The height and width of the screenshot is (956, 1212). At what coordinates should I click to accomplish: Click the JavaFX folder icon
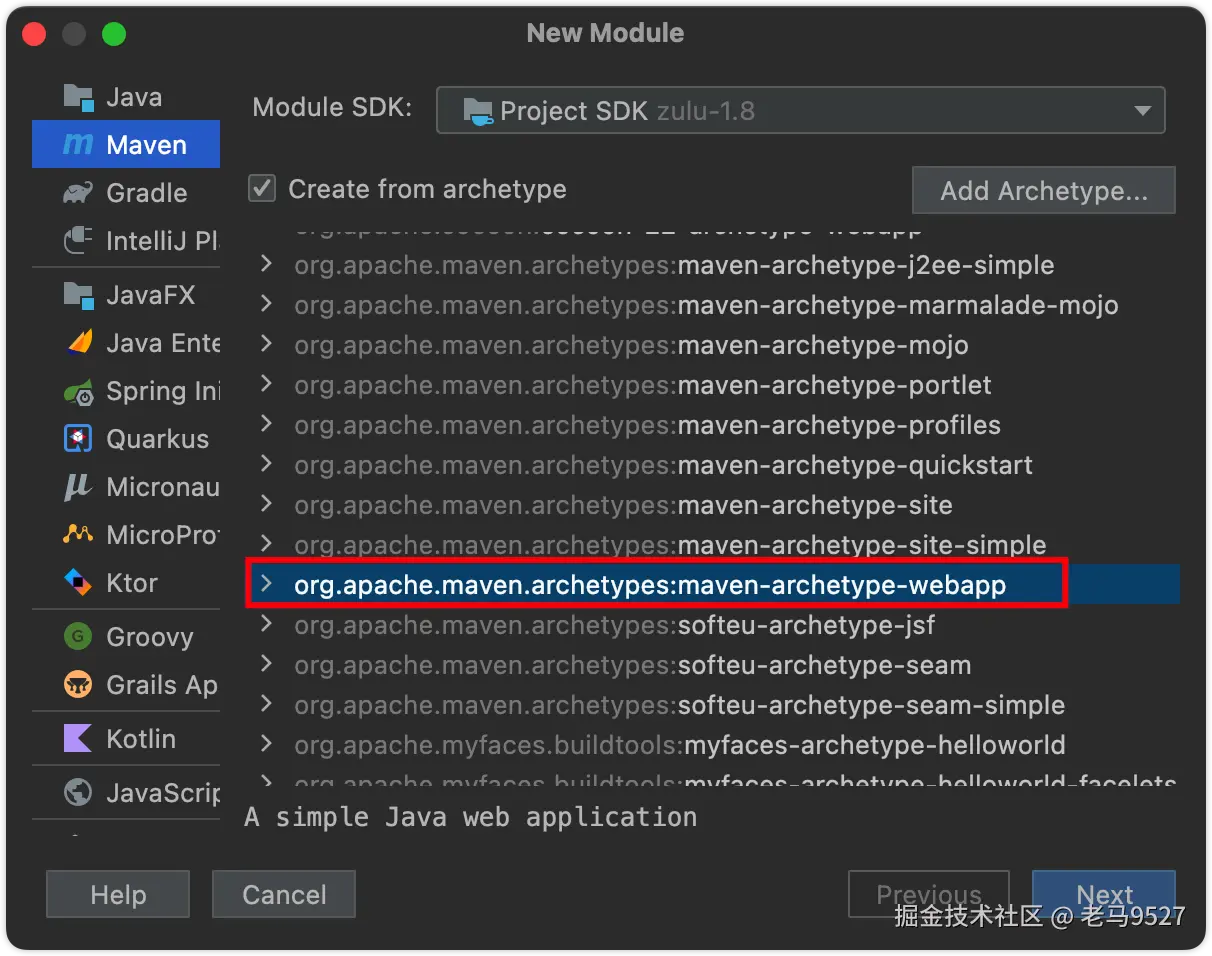78,295
